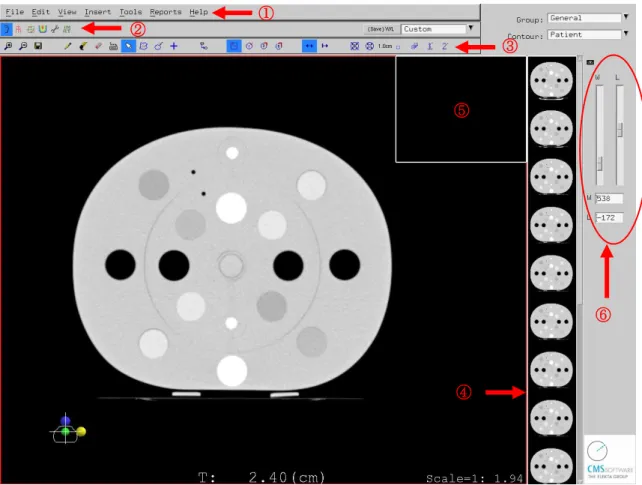Click the CMS Software logo
642x485 pixels.
(x=609, y=459)
